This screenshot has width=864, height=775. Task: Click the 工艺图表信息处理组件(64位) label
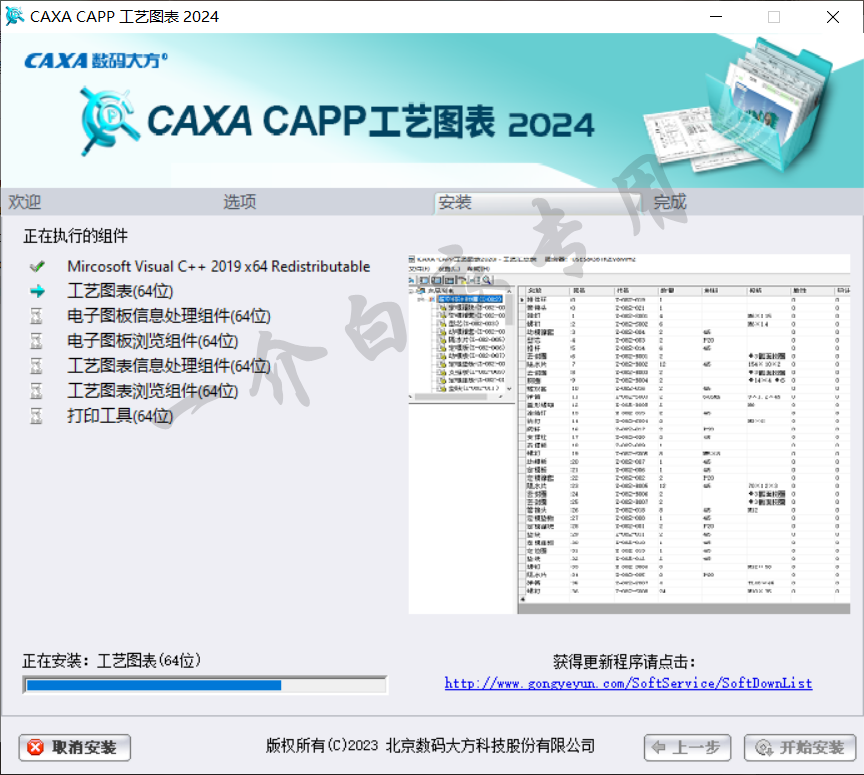tap(169, 365)
